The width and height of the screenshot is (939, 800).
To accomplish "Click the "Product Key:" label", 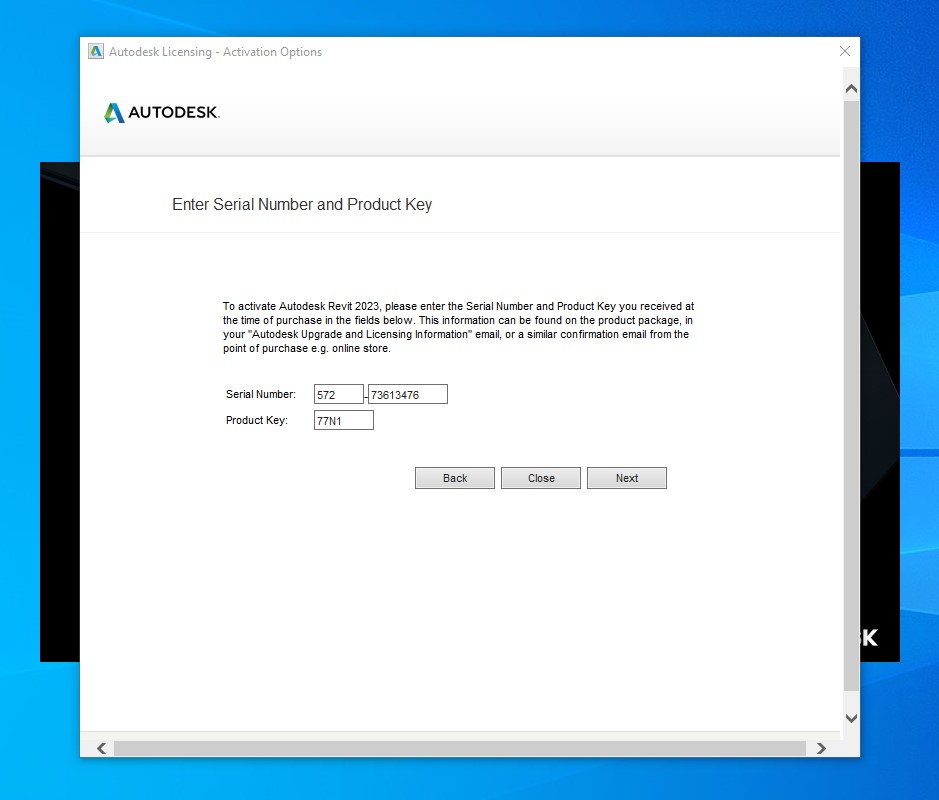I will click(257, 420).
